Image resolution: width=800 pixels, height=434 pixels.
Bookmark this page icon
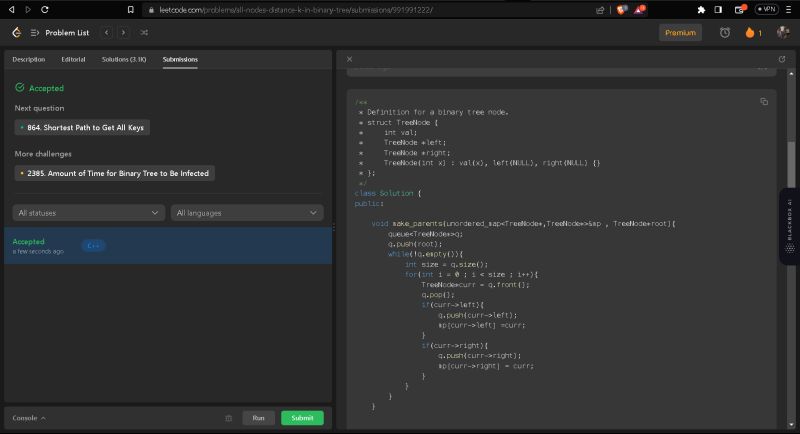tap(131, 10)
